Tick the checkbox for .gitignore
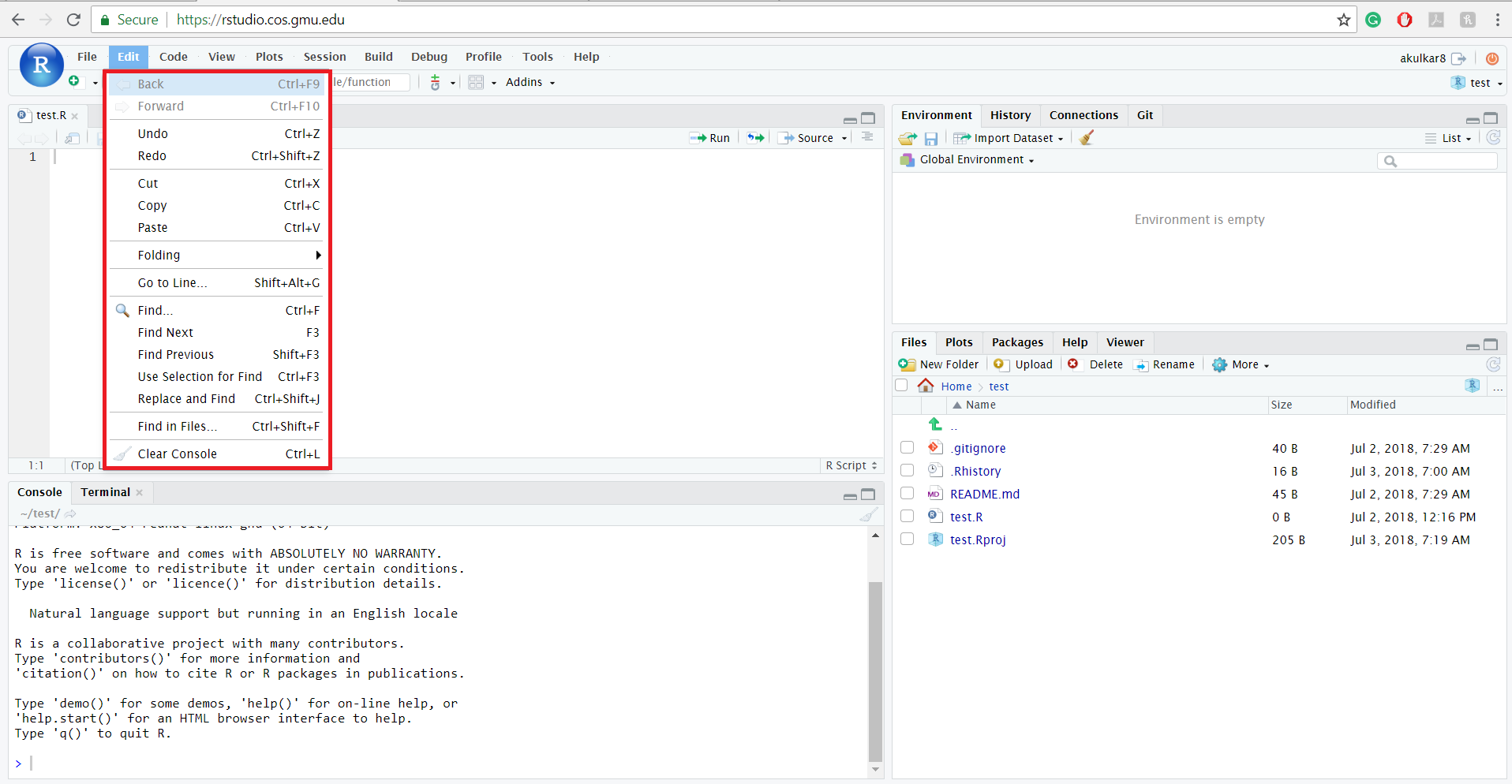The width and height of the screenshot is (1512, 784). click(908, 448)
